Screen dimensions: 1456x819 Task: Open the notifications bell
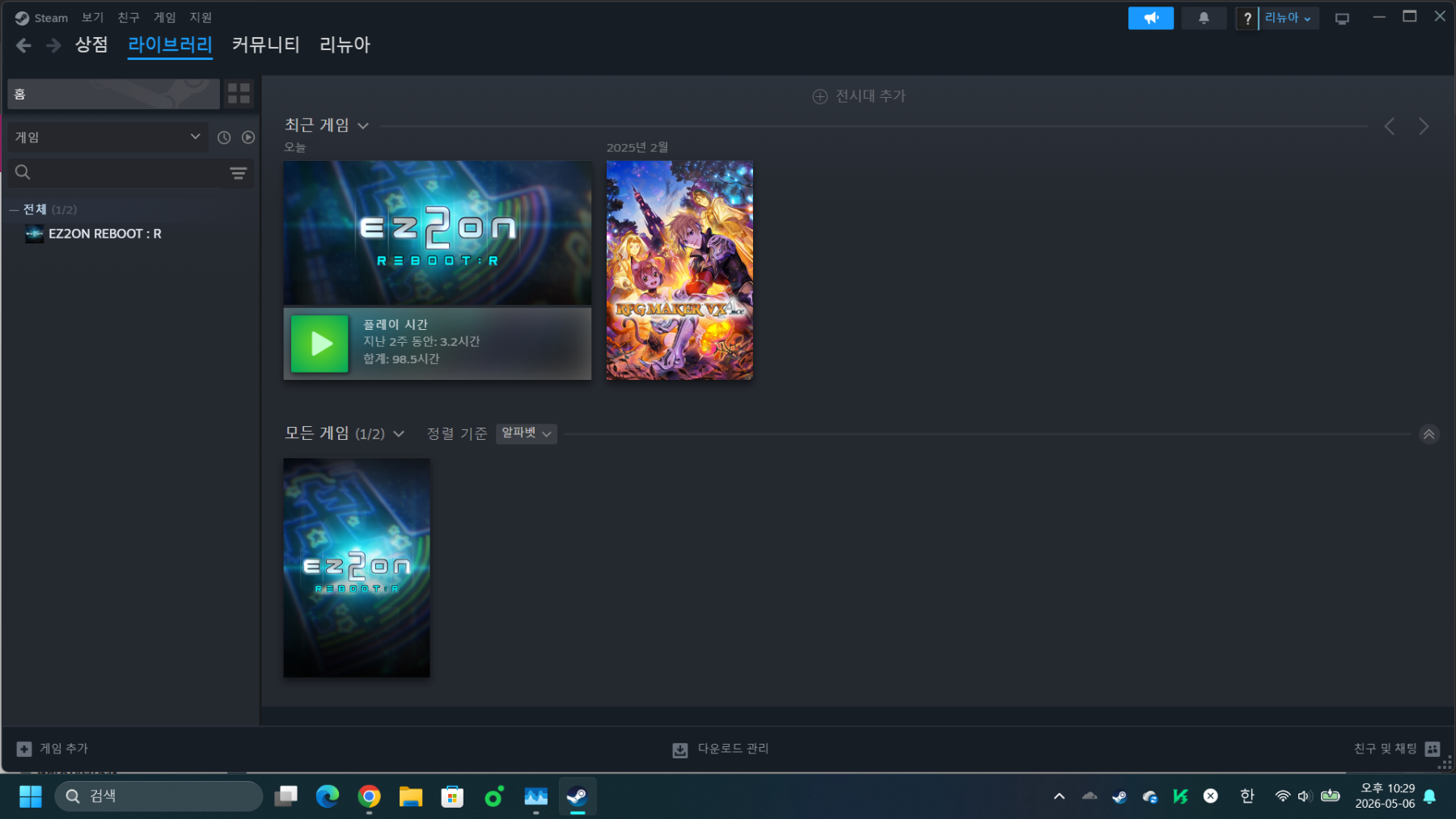click(x=1204, y=18)
